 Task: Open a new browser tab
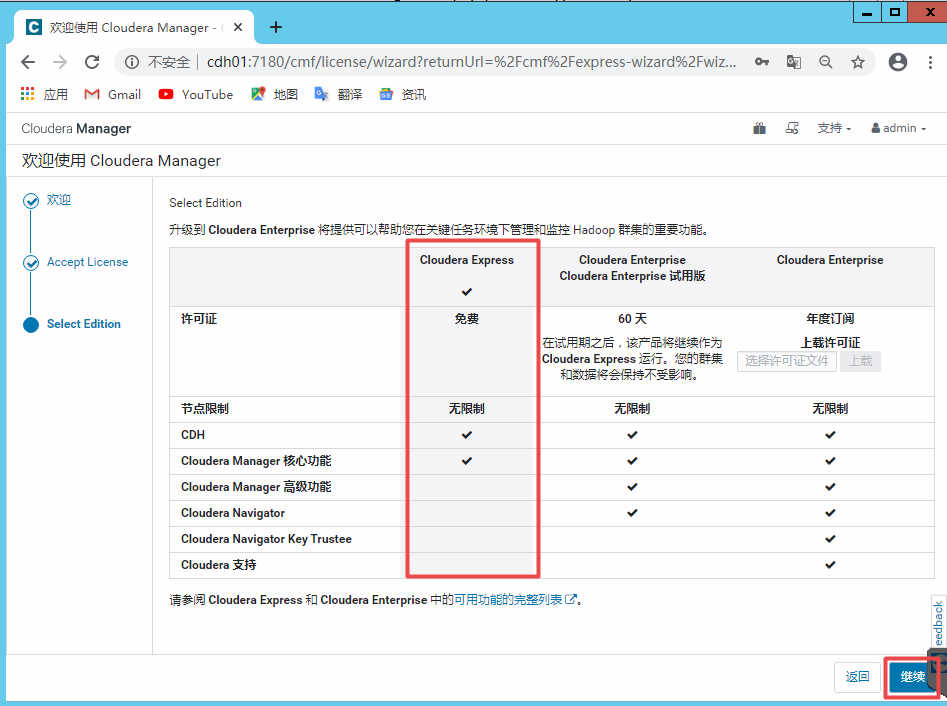276,27
